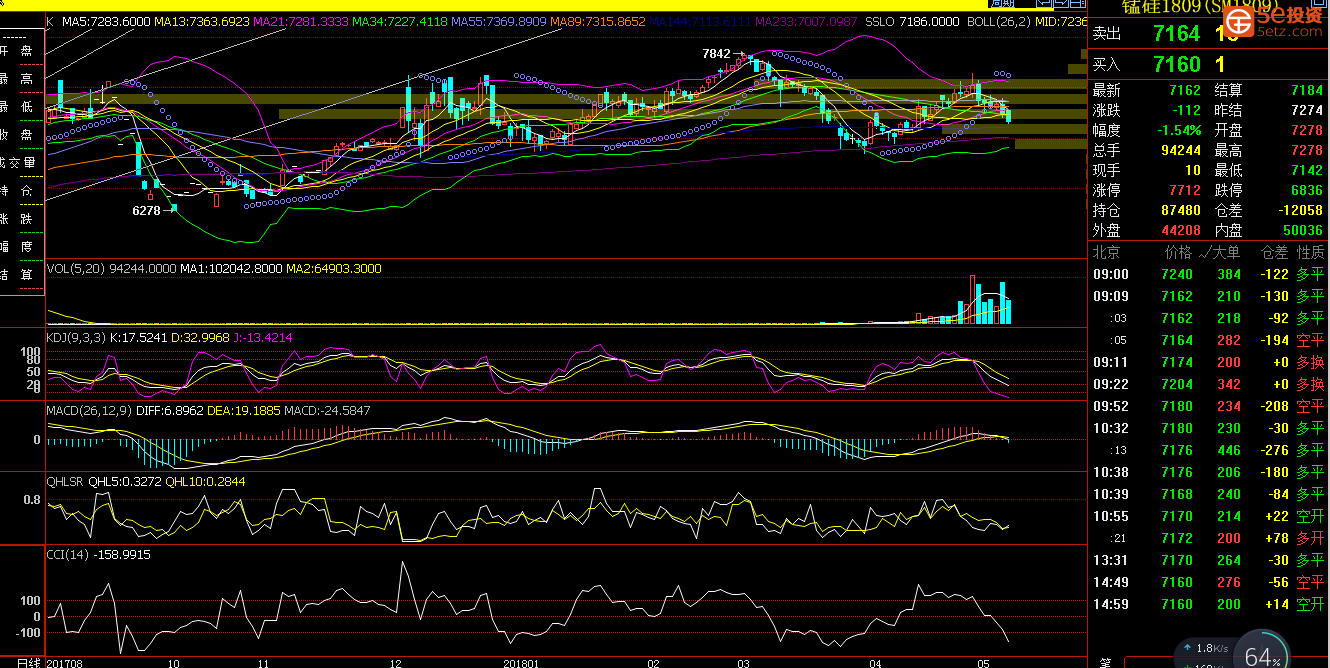Click the 持仓 value 87480

[1181, 210]
